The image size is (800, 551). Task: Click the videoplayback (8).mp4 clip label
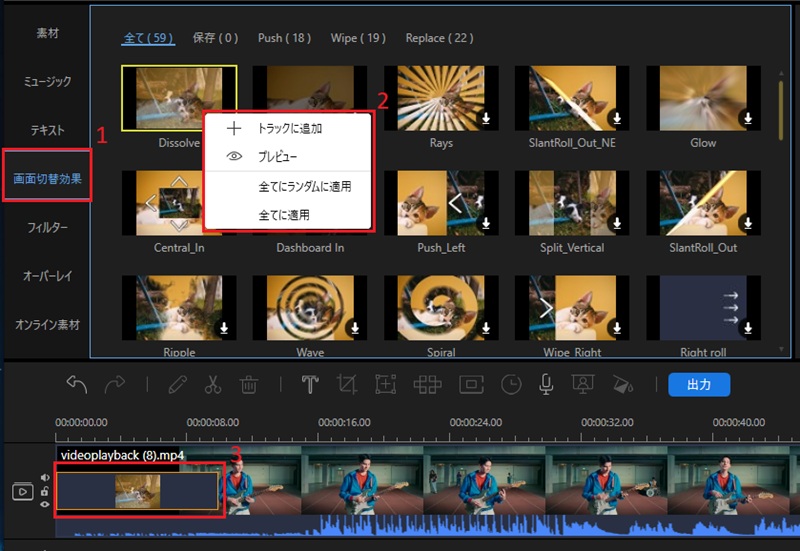pos(122,455)
